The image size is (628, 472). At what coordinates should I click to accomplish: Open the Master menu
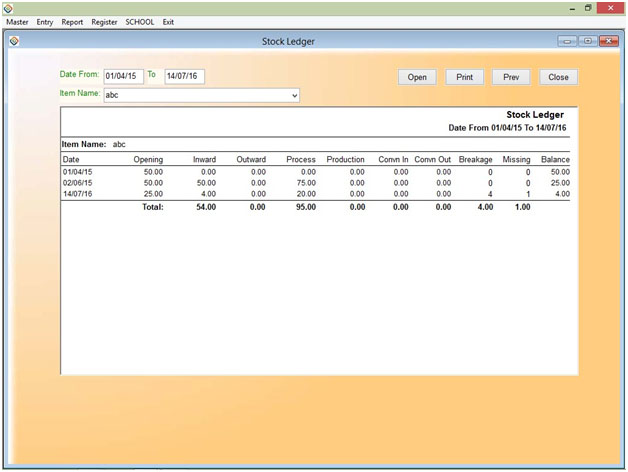click(17, 21)
